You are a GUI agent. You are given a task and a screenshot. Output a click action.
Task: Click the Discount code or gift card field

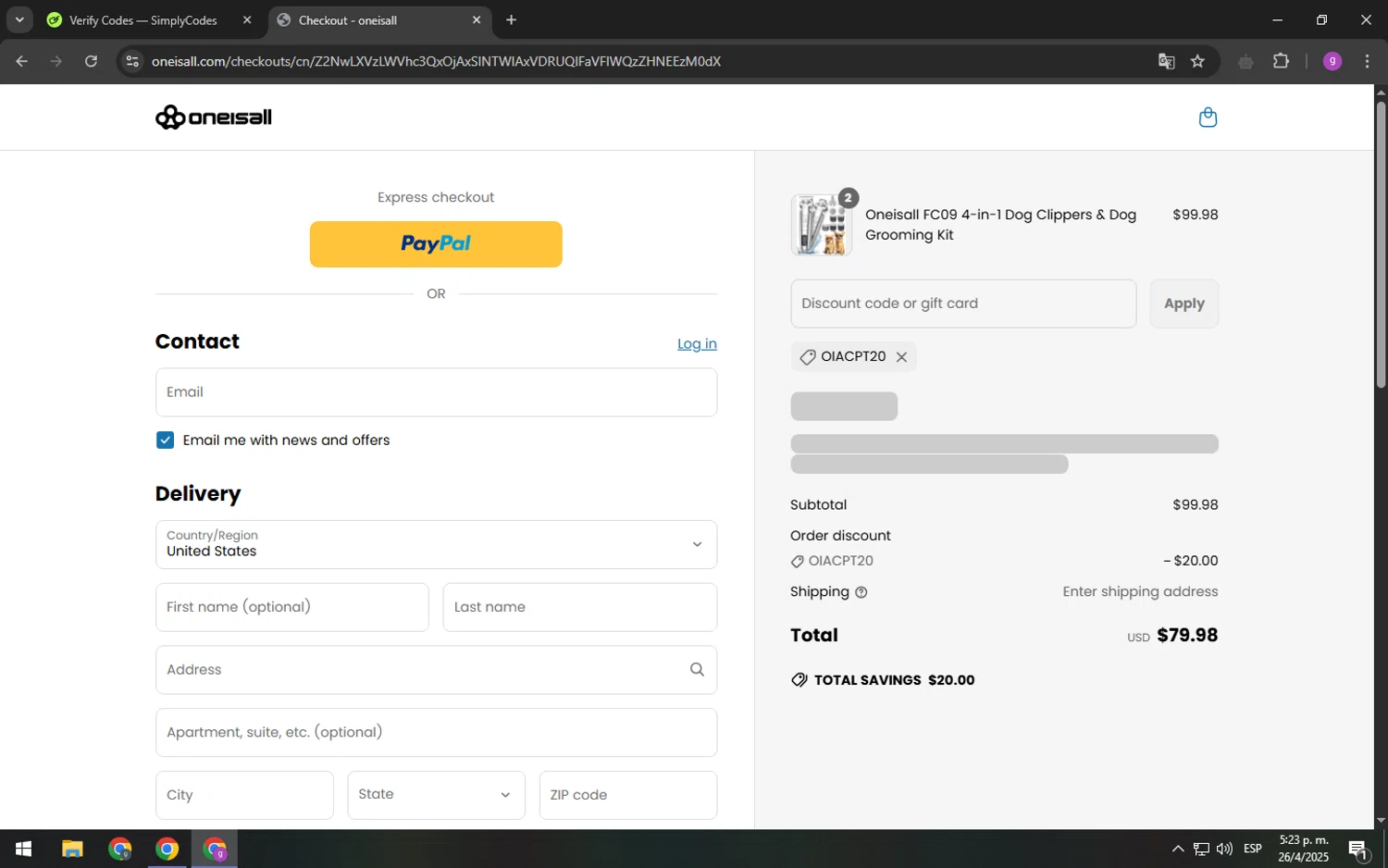(963, 304)
